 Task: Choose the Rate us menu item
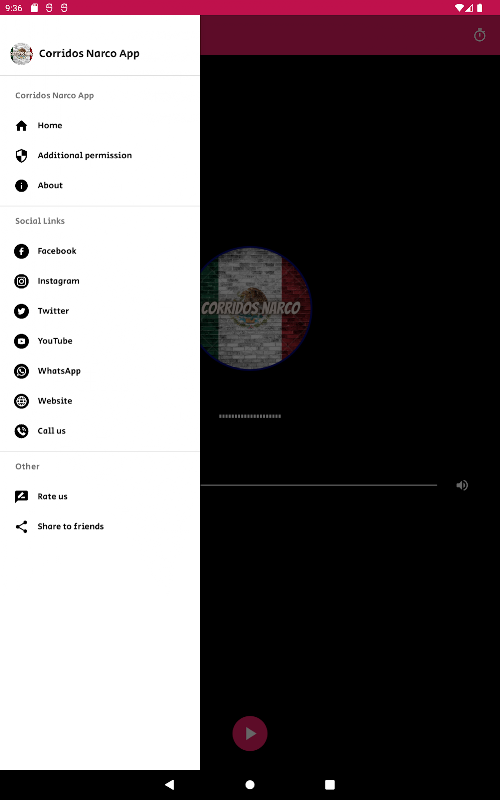coord(100,496)
